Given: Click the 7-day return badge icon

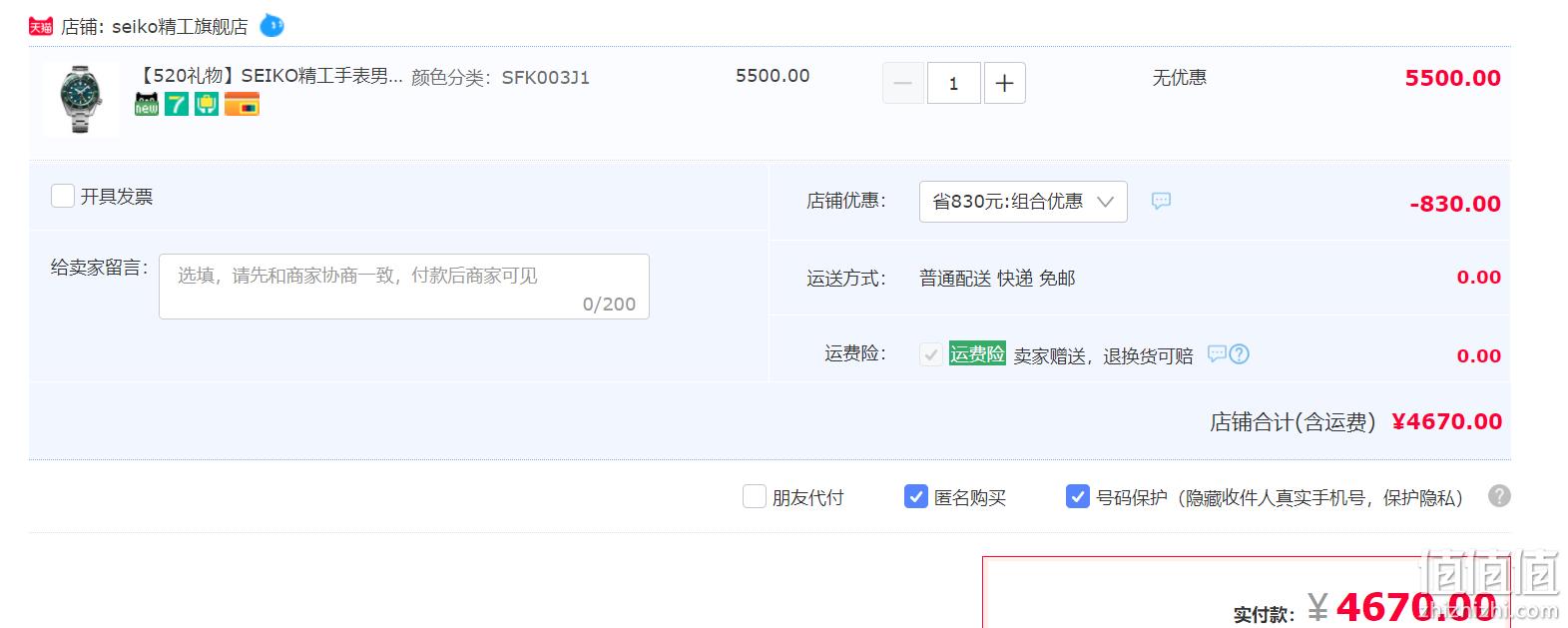Looking at the screenshot, I should (x=177, y=104).
